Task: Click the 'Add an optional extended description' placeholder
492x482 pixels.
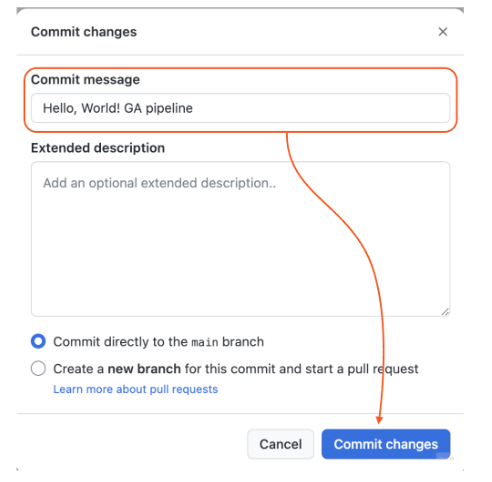Action: click(159, 183)
